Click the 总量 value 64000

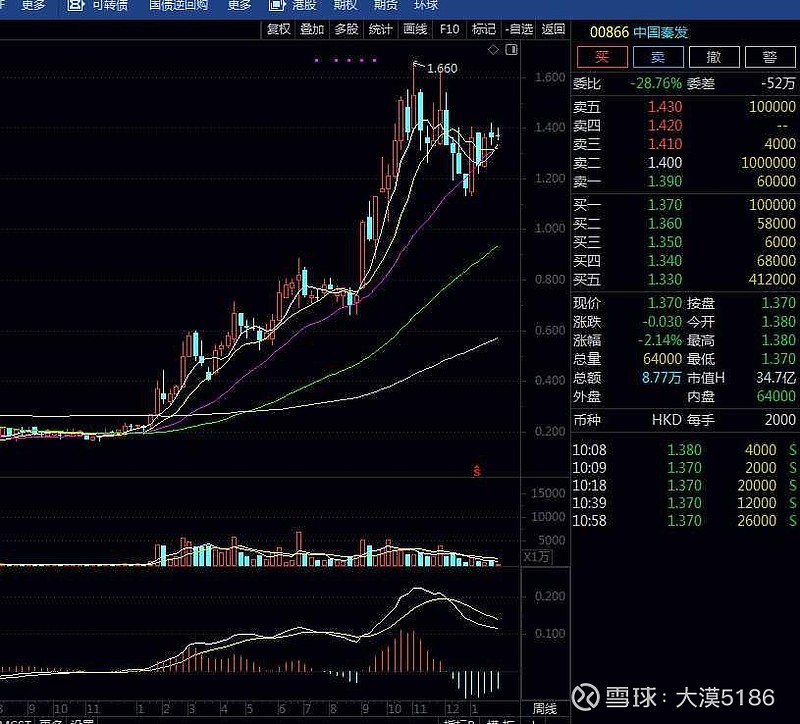[x=662, y=359]
